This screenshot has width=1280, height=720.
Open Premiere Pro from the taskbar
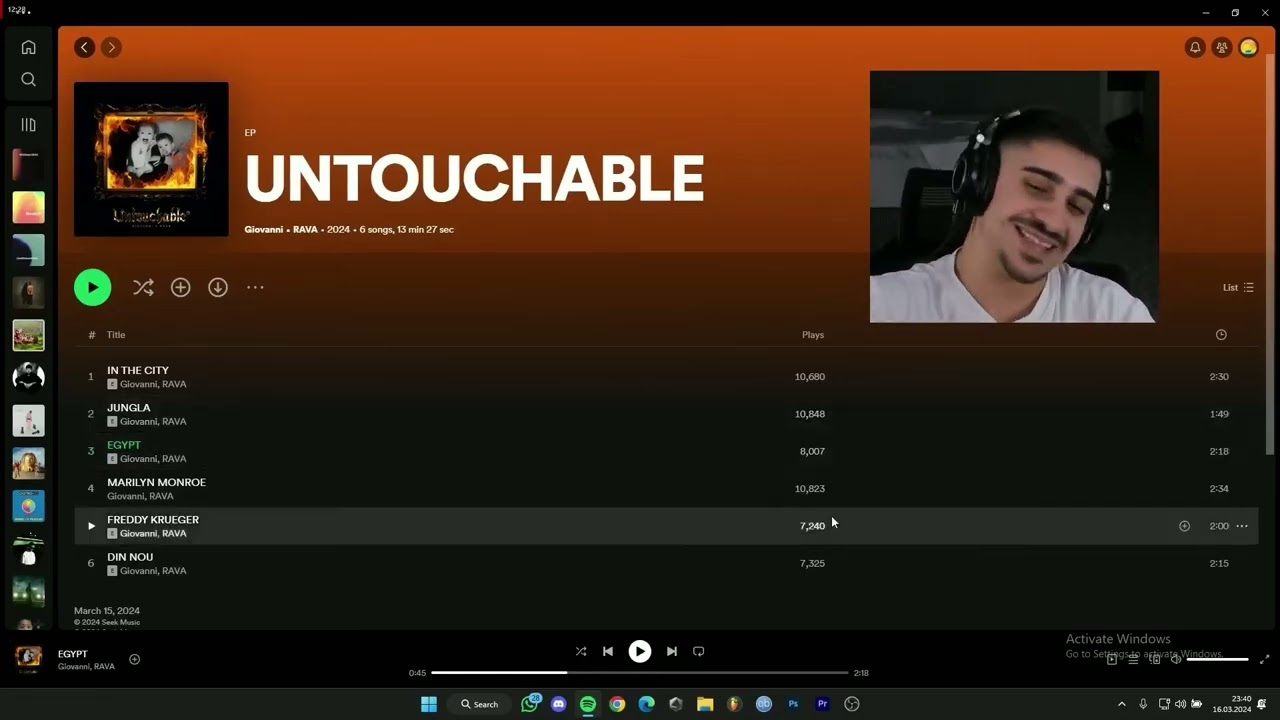822,704
